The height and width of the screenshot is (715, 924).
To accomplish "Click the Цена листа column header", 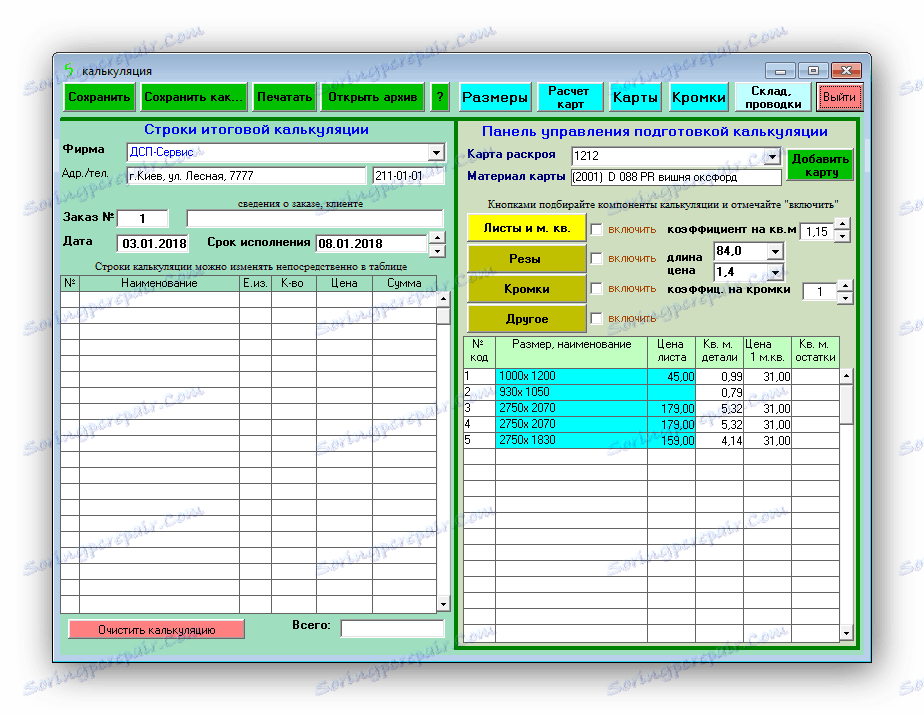I will coord(671,351).
